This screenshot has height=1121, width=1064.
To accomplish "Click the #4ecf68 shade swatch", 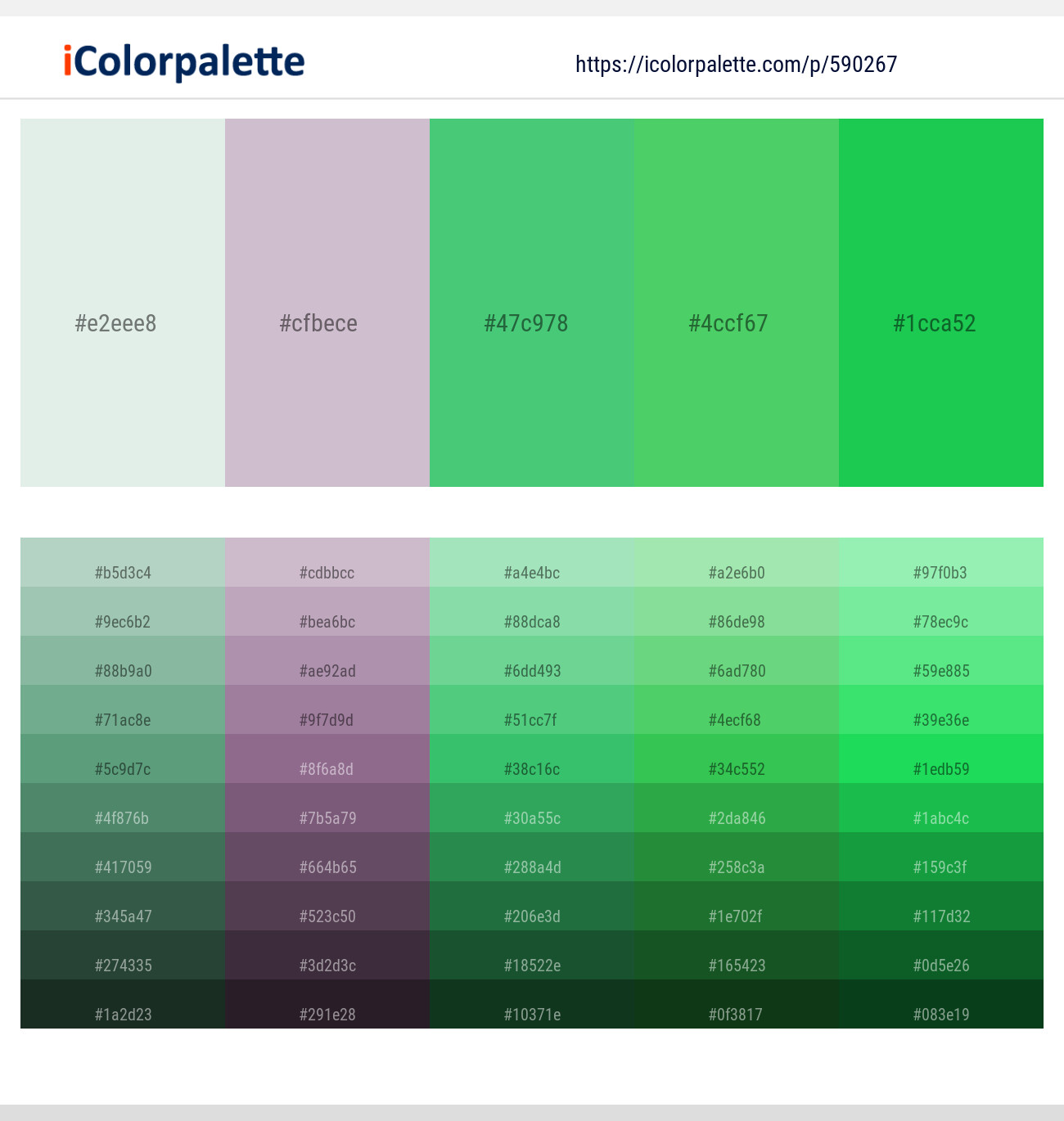I will click(x=737, y=710).
